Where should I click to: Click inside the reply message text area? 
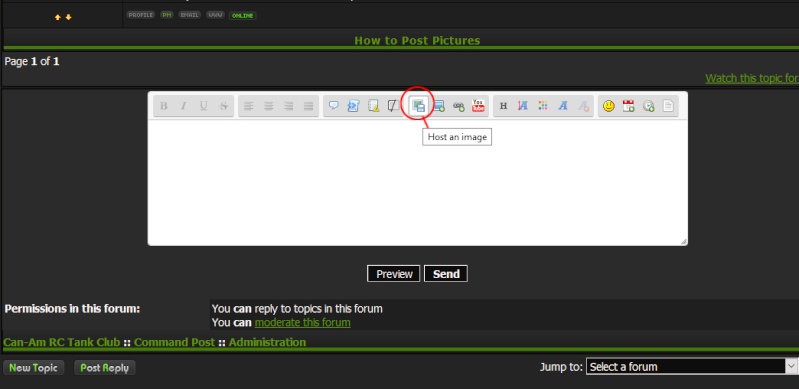417,183
